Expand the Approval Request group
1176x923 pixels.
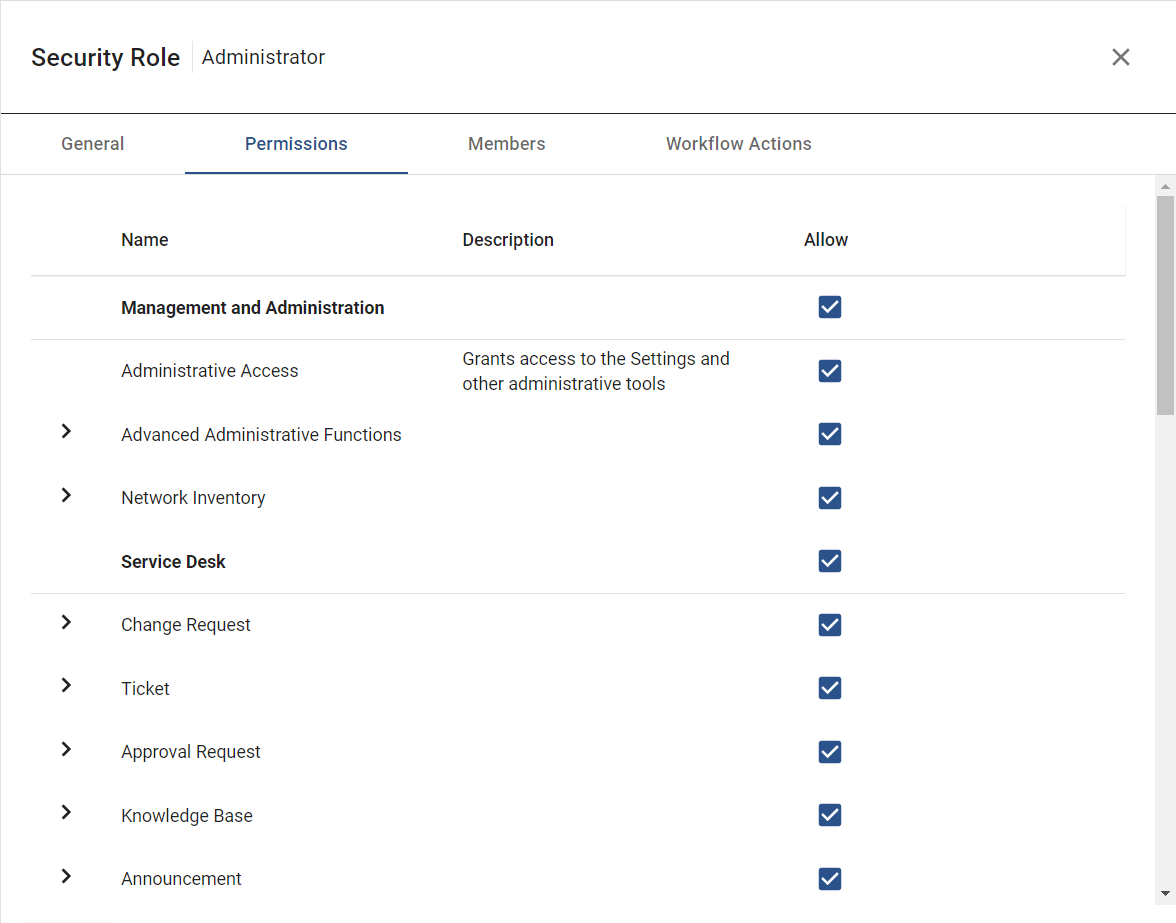coord(66,749)
